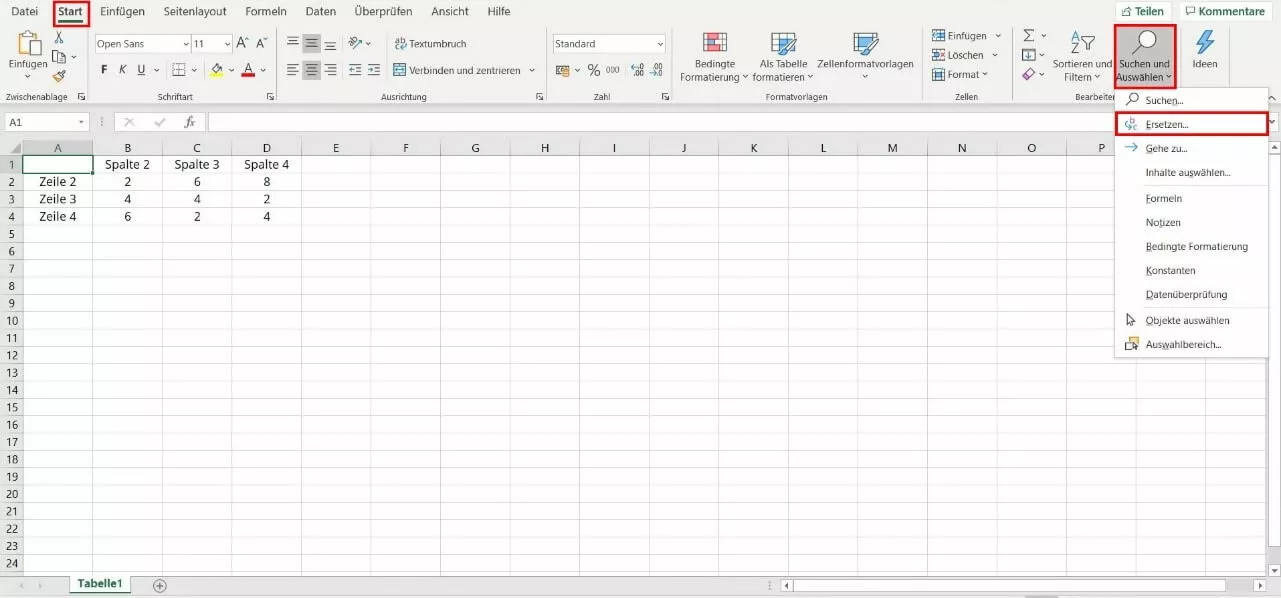Open the Open Sans font dropdown
This screenshot has width=1281, height=598.
pos(185,44)
